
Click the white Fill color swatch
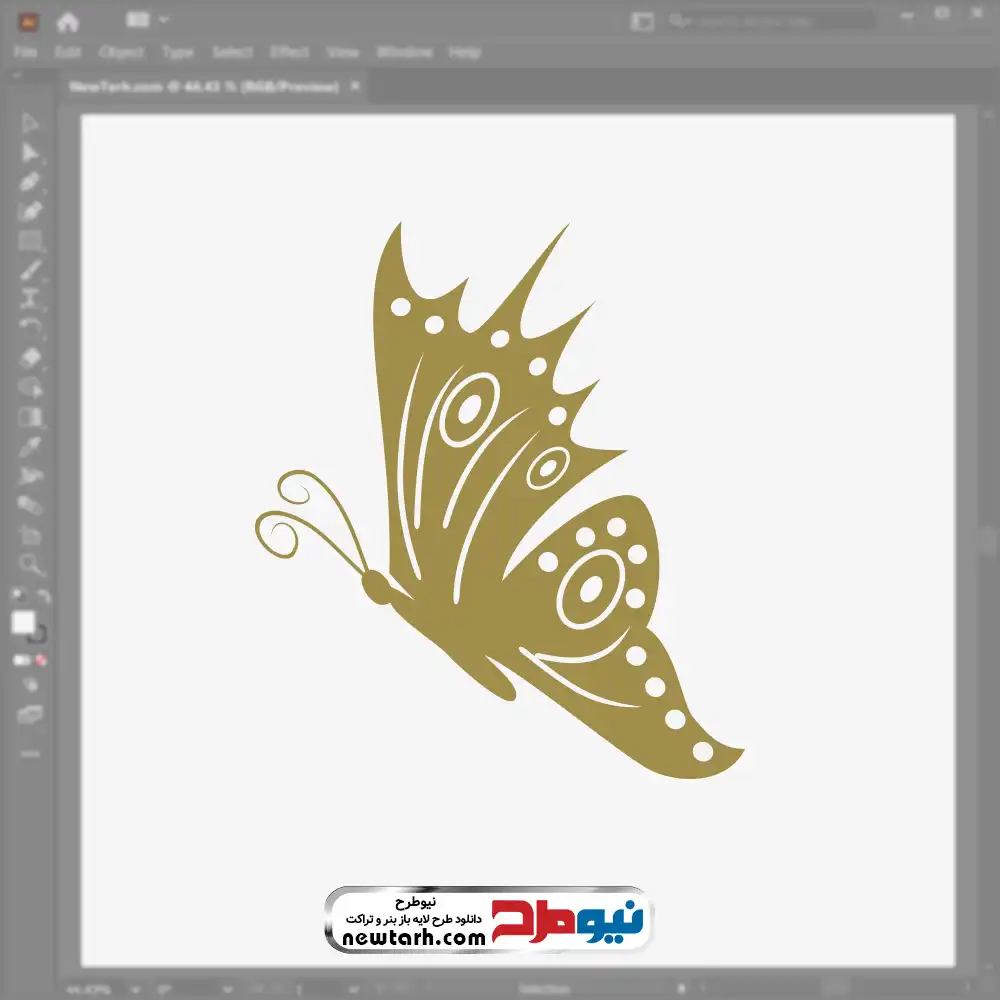click(23, 622)
